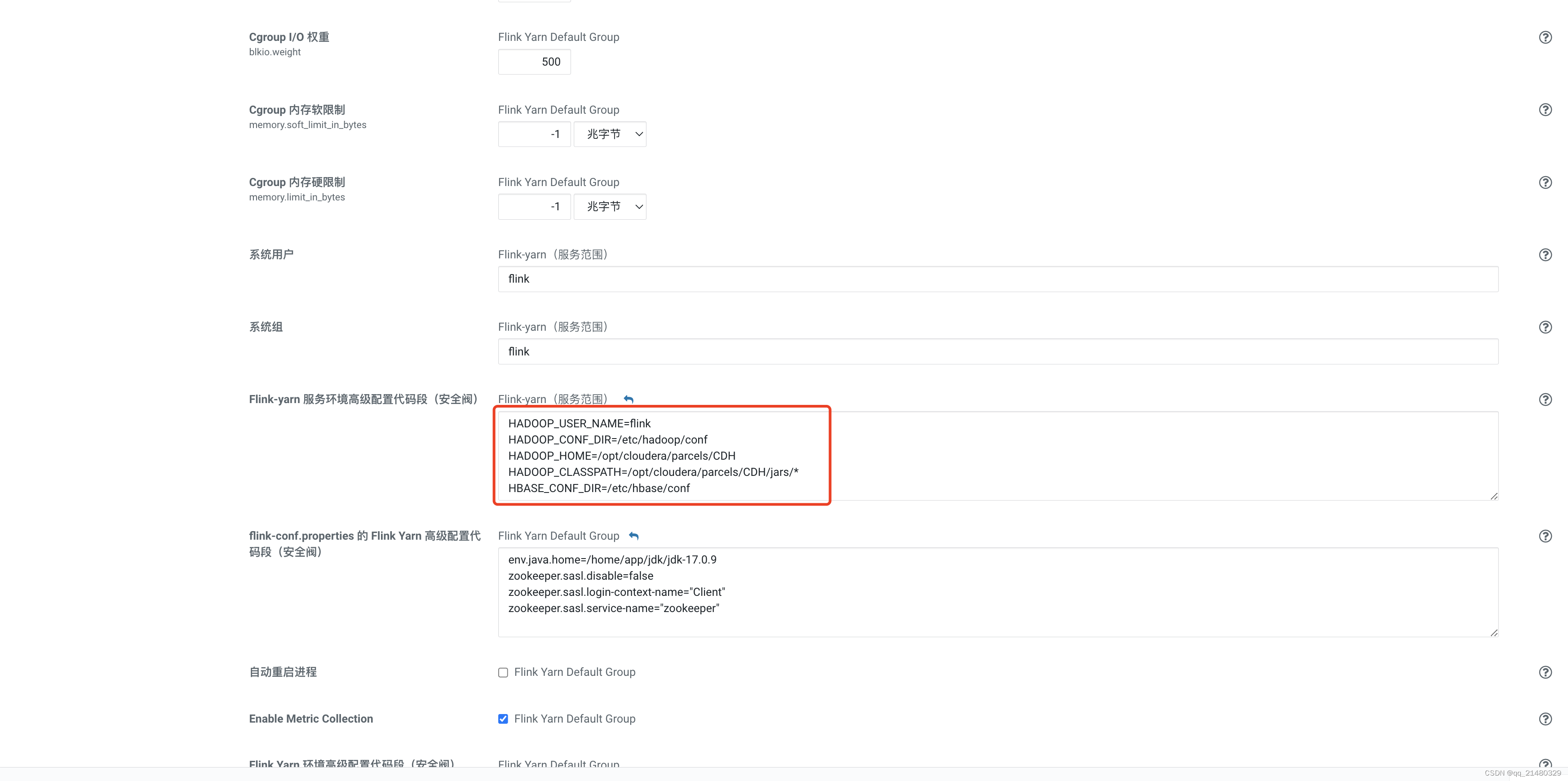
Task: Click help icon next to Cgroup I/O 权重
Action: [x=1546, y=37]
